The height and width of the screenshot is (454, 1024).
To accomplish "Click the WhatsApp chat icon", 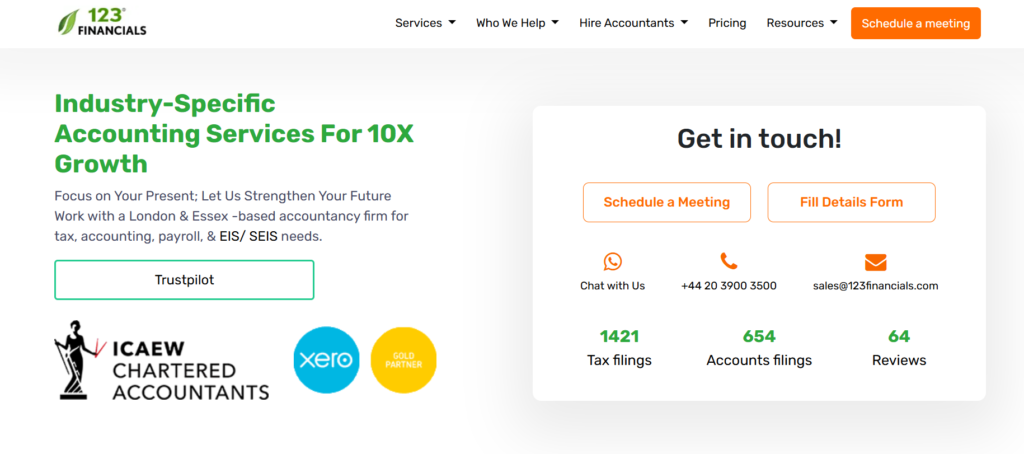I will (x=613, y=262).
